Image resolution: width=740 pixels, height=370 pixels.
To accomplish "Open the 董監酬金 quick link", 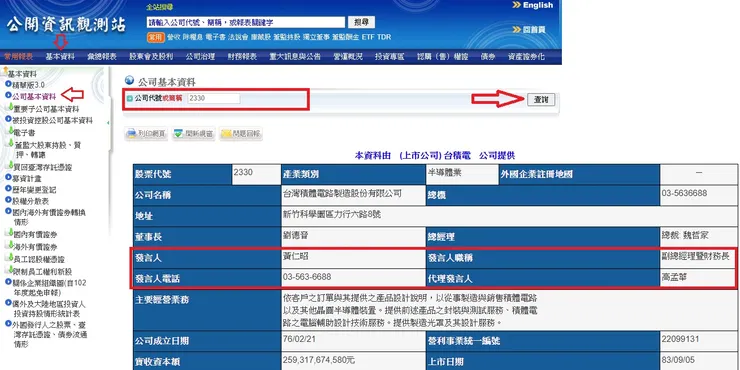I will (x=345, y=37).
